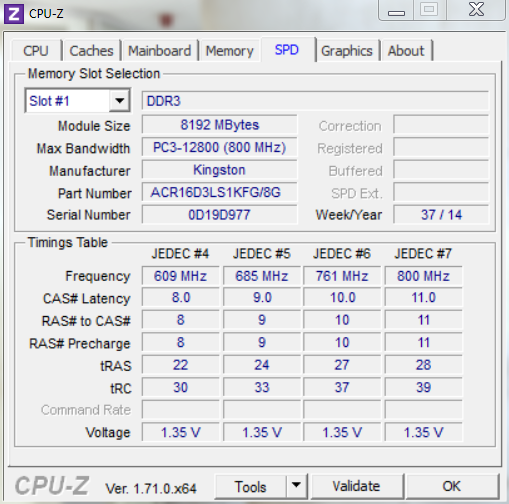Click the Max Bandwidth label
Image resolution: width=509 pixels, height=504 pixels.
click(83, 148)
